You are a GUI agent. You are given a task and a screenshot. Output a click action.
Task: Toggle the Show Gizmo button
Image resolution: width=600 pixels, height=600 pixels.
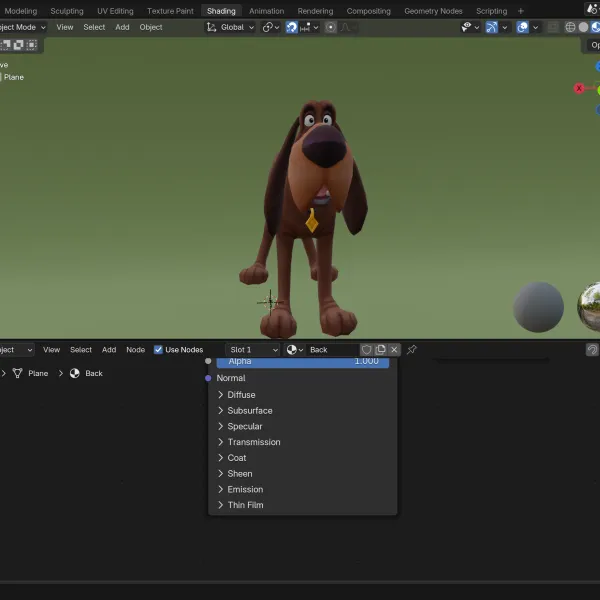coord(491,27)
